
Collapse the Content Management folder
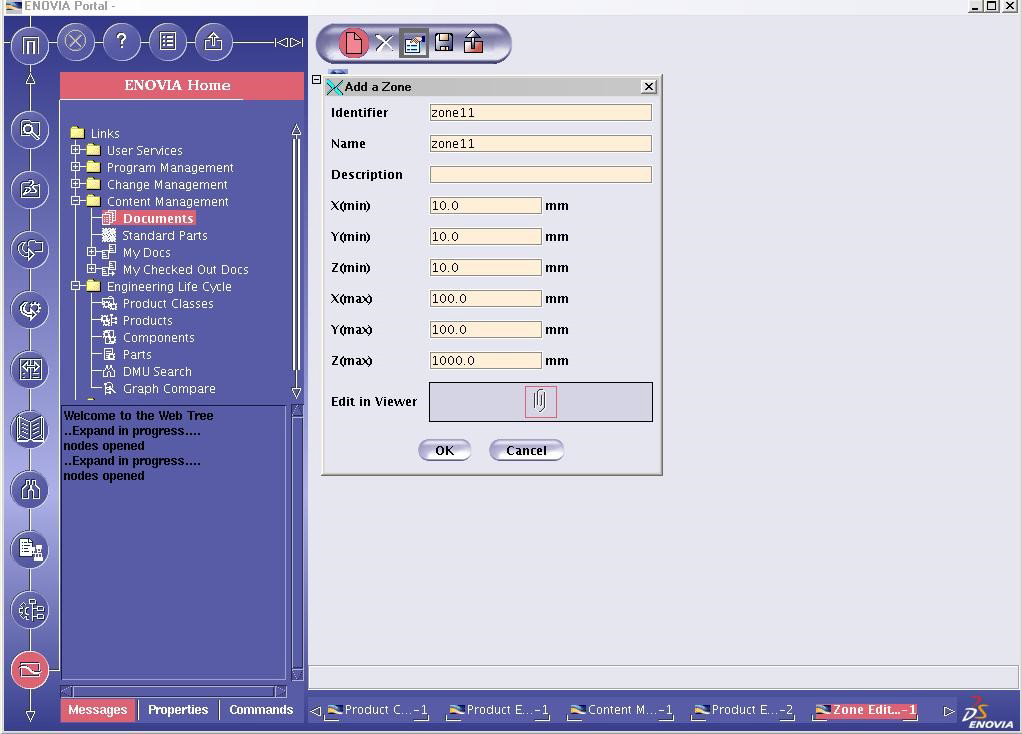pos(76,201)
